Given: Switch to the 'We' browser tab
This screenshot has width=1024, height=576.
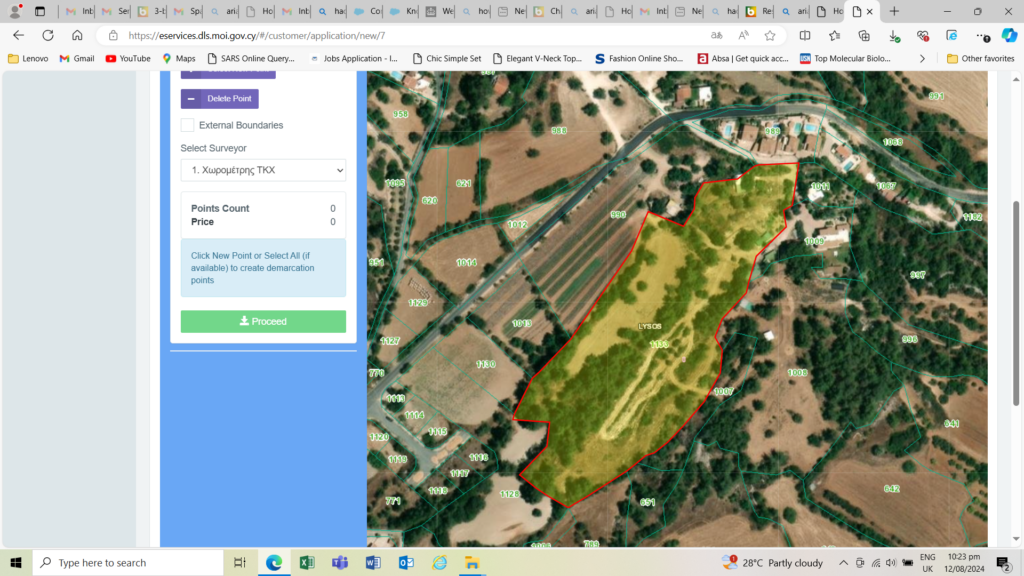Looking at the screenshot, I should click(438, 11).
